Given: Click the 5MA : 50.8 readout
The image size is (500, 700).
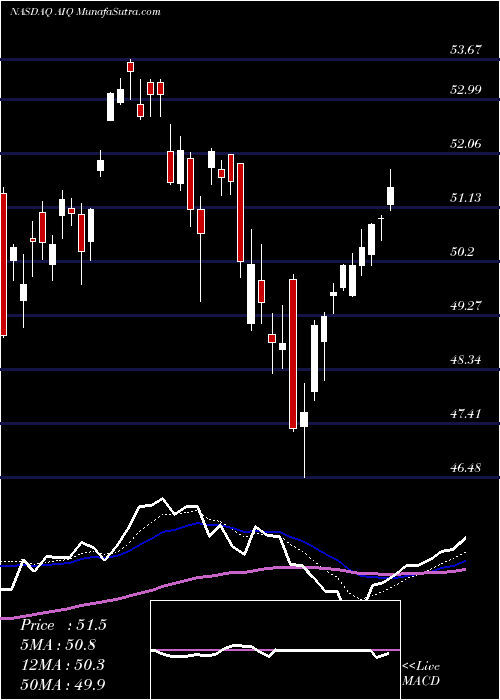Looking at the screenshot, I should pyautogui.click(x=58, y=645).
